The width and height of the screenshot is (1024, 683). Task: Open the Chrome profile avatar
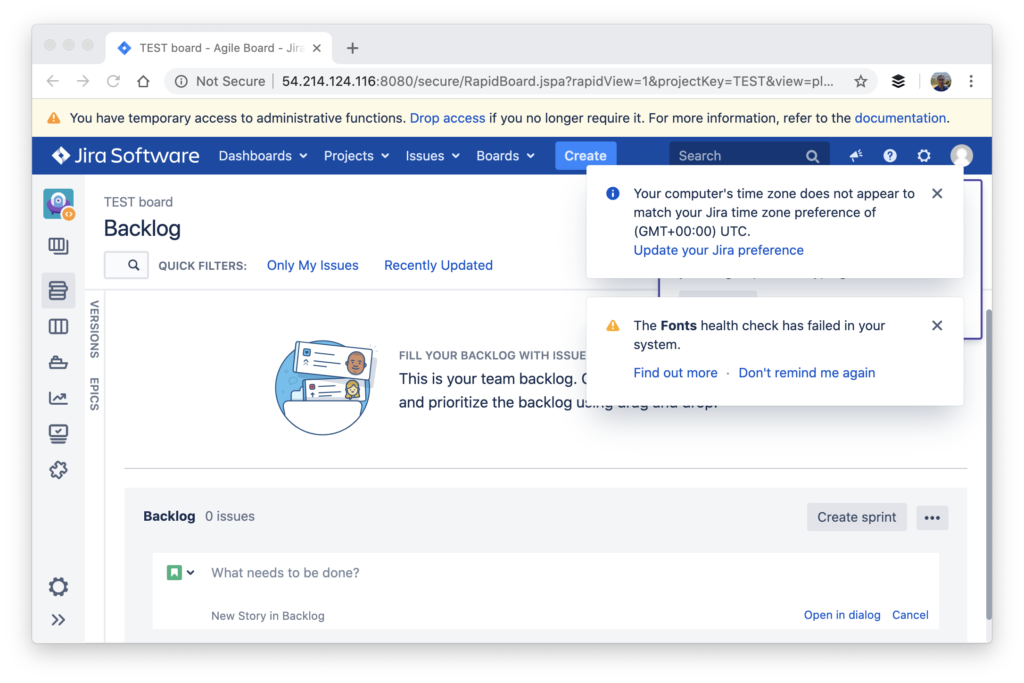pos(940,81)
